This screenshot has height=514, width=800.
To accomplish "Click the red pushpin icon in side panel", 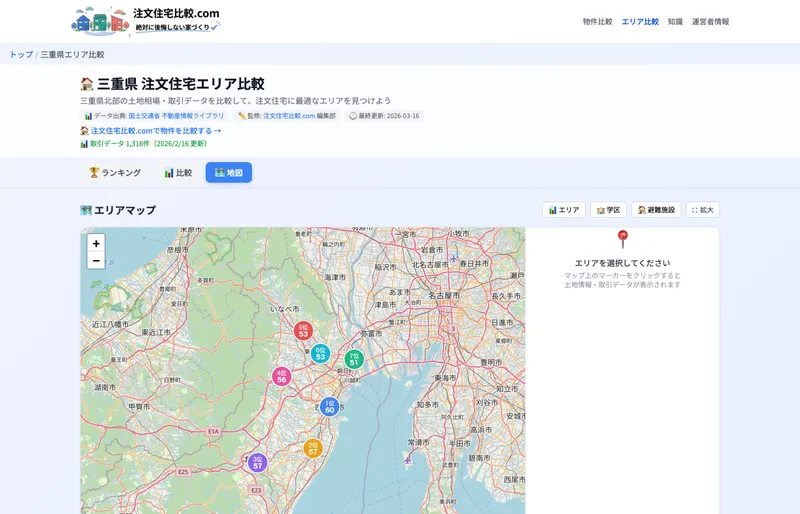I will pyautogui.click(x=622, y=239).
